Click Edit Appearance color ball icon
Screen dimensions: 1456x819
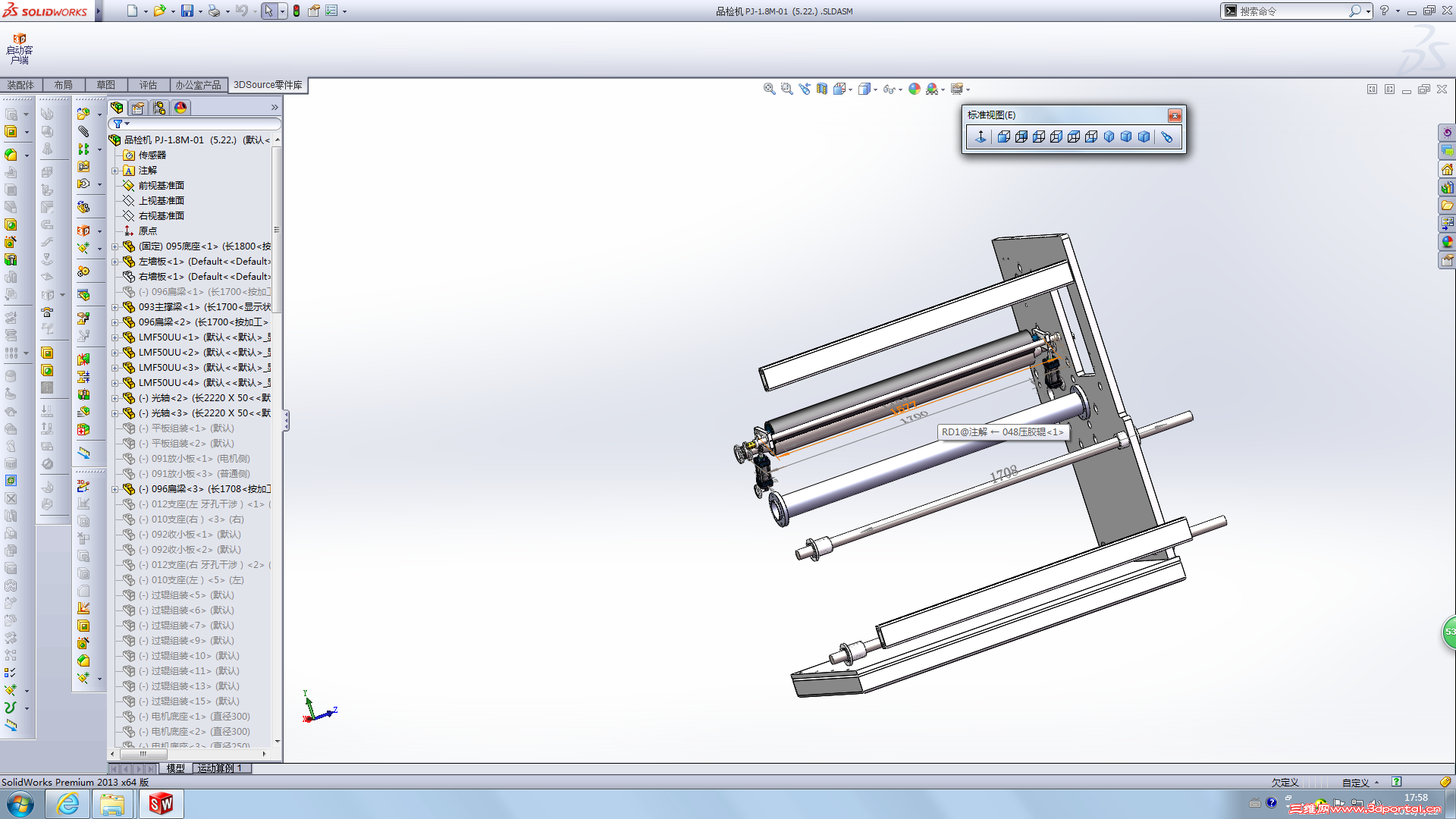point(914,89)
